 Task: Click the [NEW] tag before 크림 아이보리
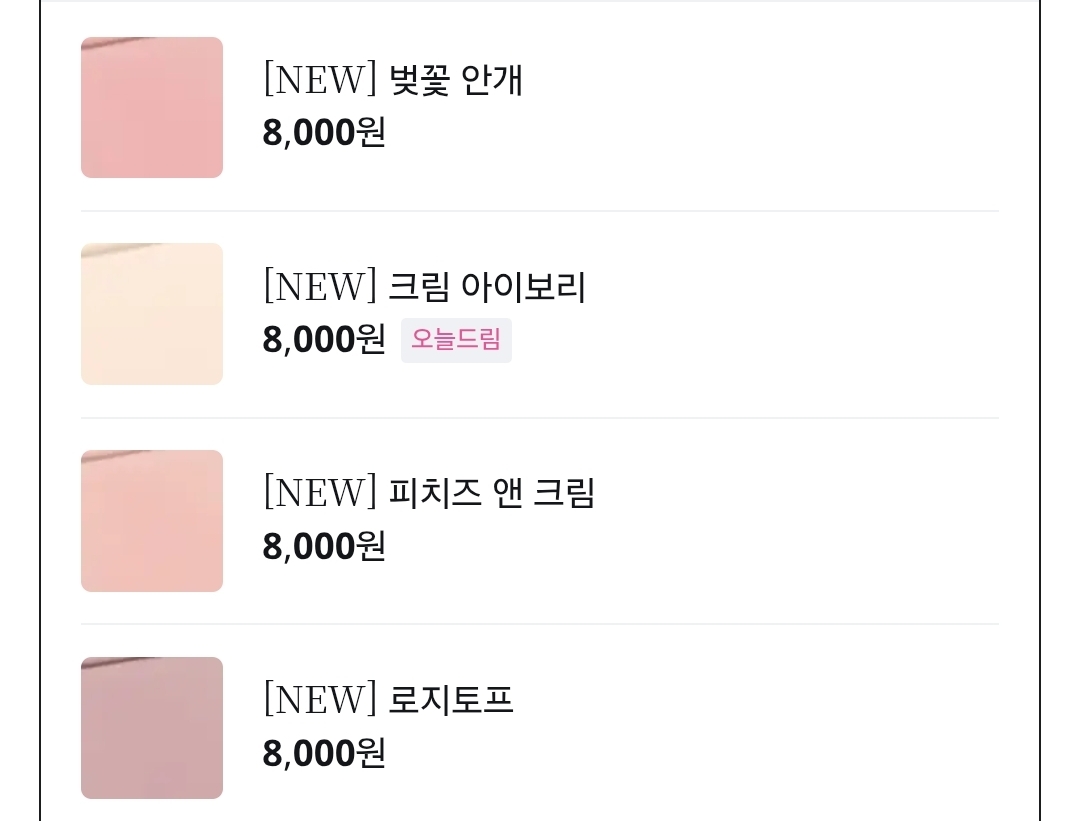tap(320, 287)
